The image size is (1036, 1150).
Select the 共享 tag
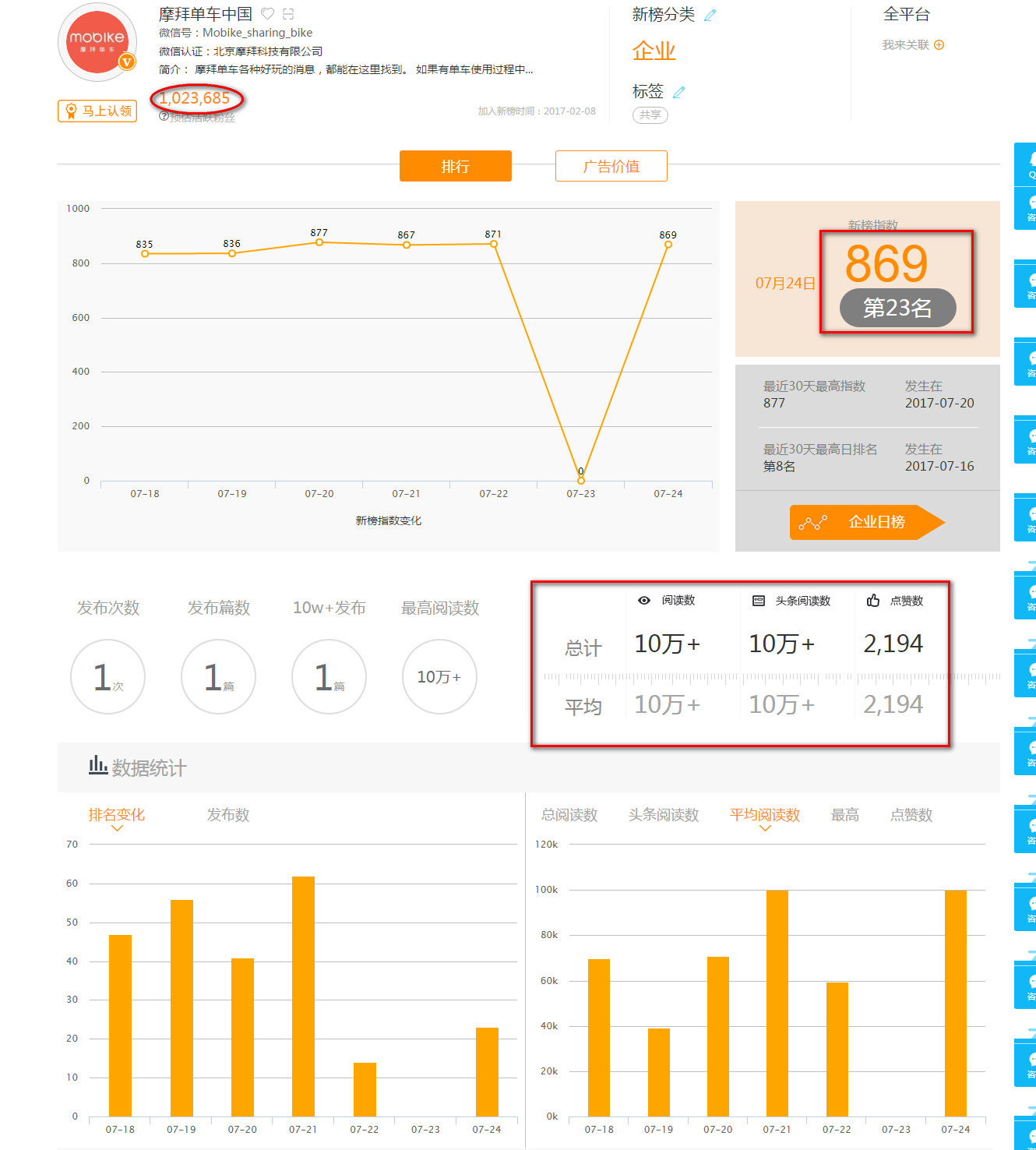coord(650,115)
